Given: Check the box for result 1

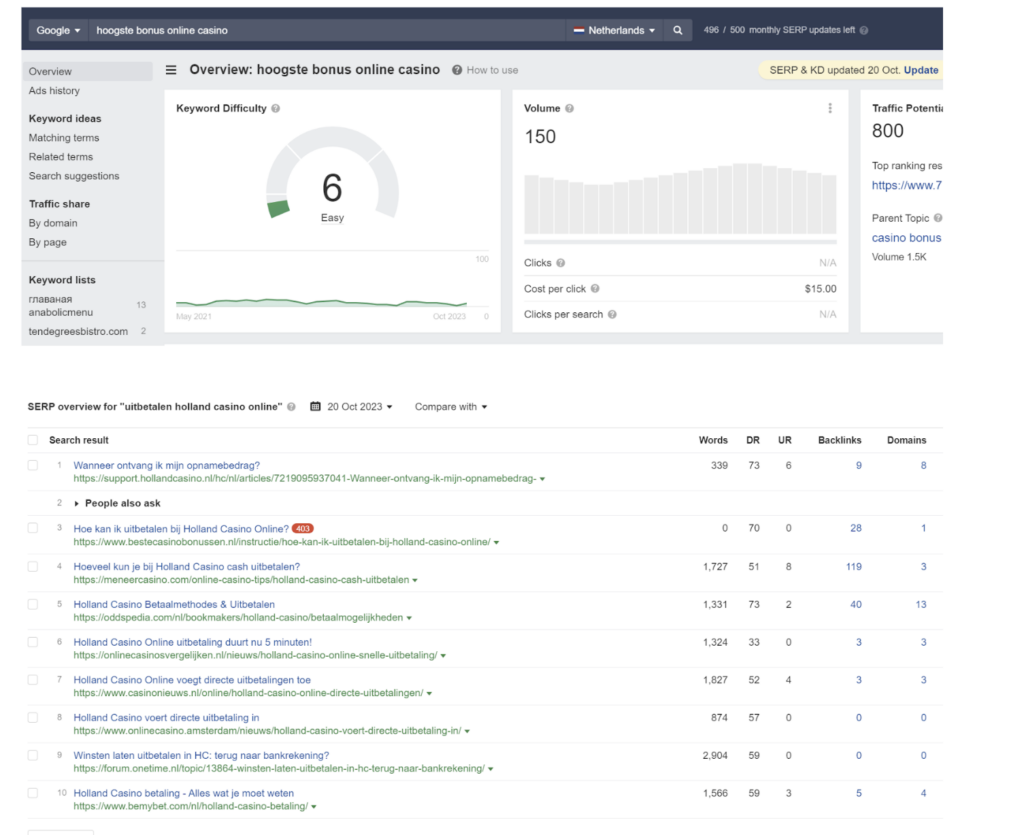Looking at the screenshot, I should tap(33, 465).
